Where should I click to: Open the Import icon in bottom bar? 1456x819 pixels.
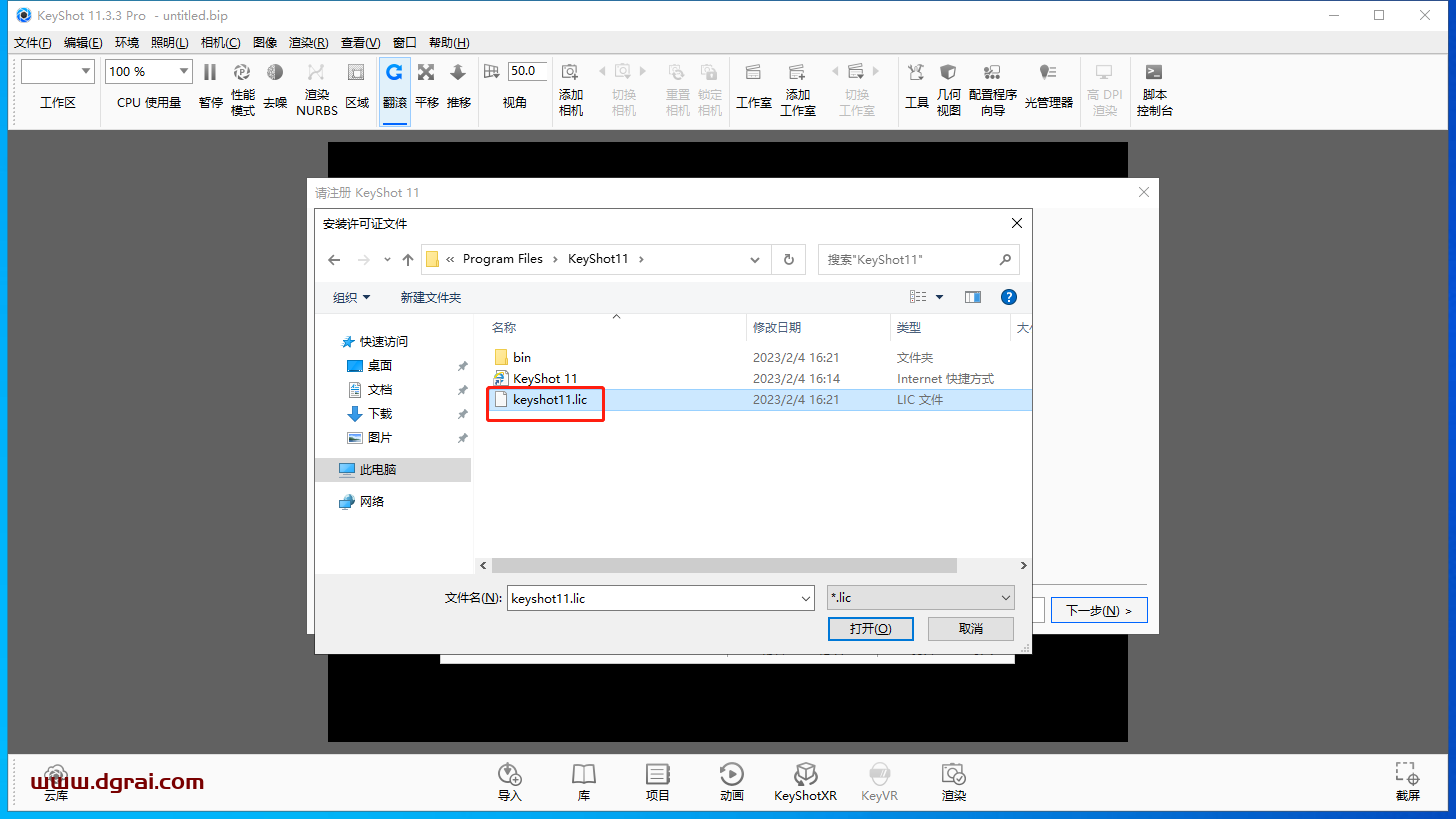tap(510, 775)
